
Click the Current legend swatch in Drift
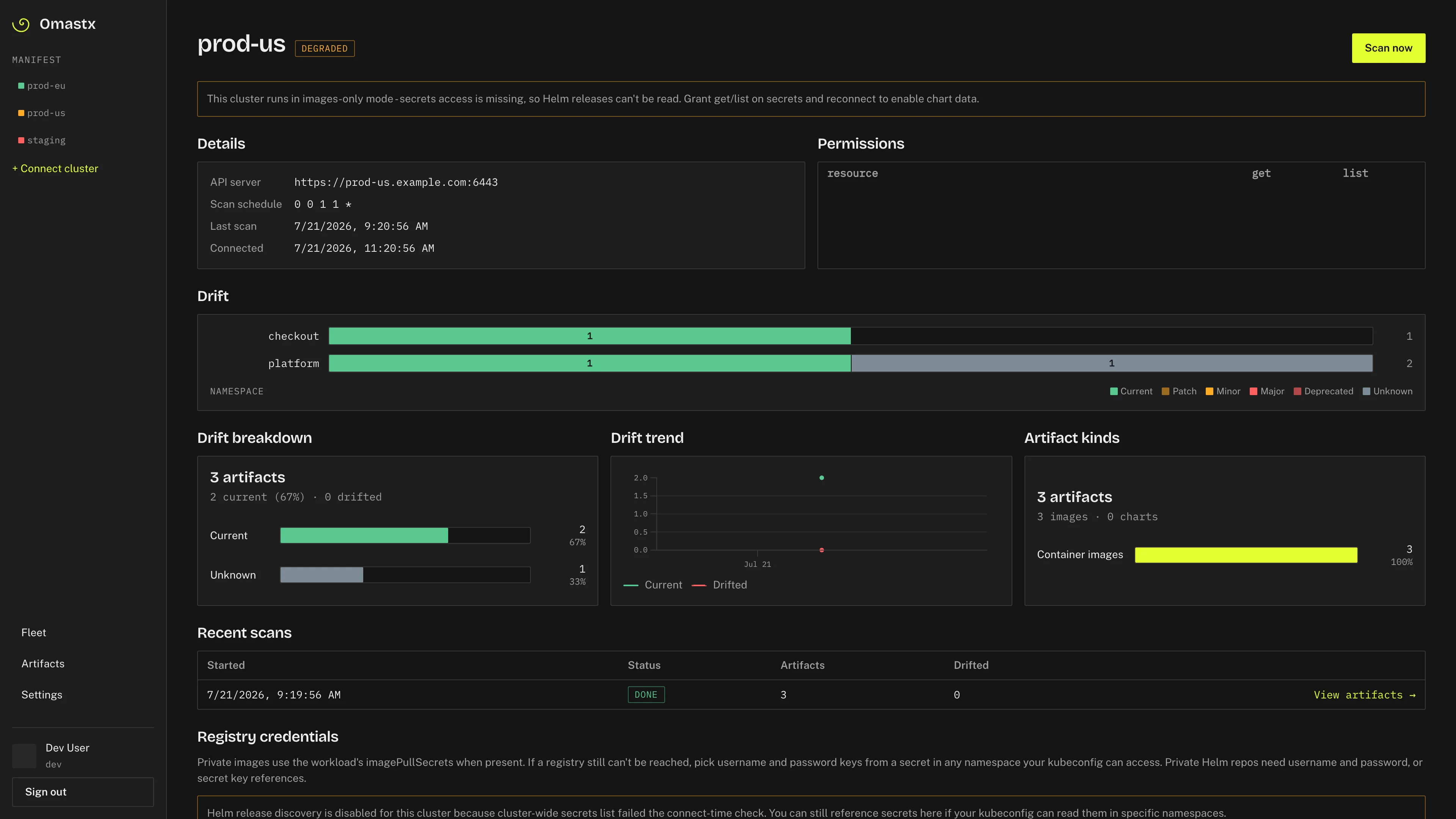pyautogui.click(x=1114, y=391)
